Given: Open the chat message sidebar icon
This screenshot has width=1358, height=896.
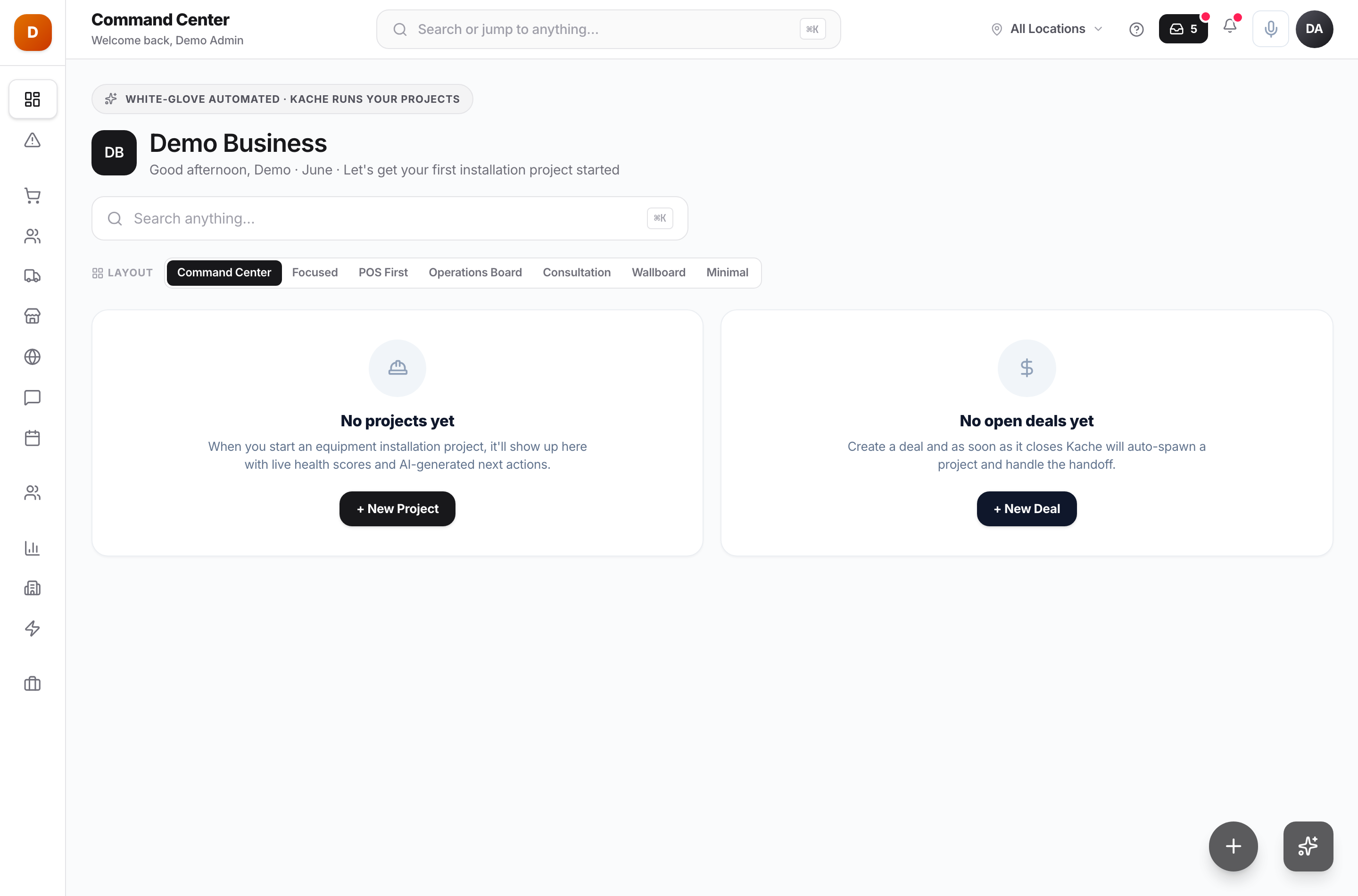Looking at the screenshot, I should tap(33, 398).
